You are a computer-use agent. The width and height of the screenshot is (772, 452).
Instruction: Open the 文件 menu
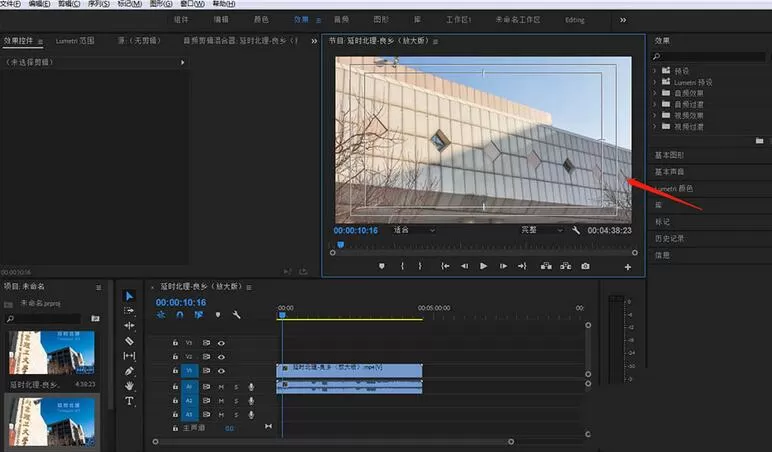[x=10, y=3]
